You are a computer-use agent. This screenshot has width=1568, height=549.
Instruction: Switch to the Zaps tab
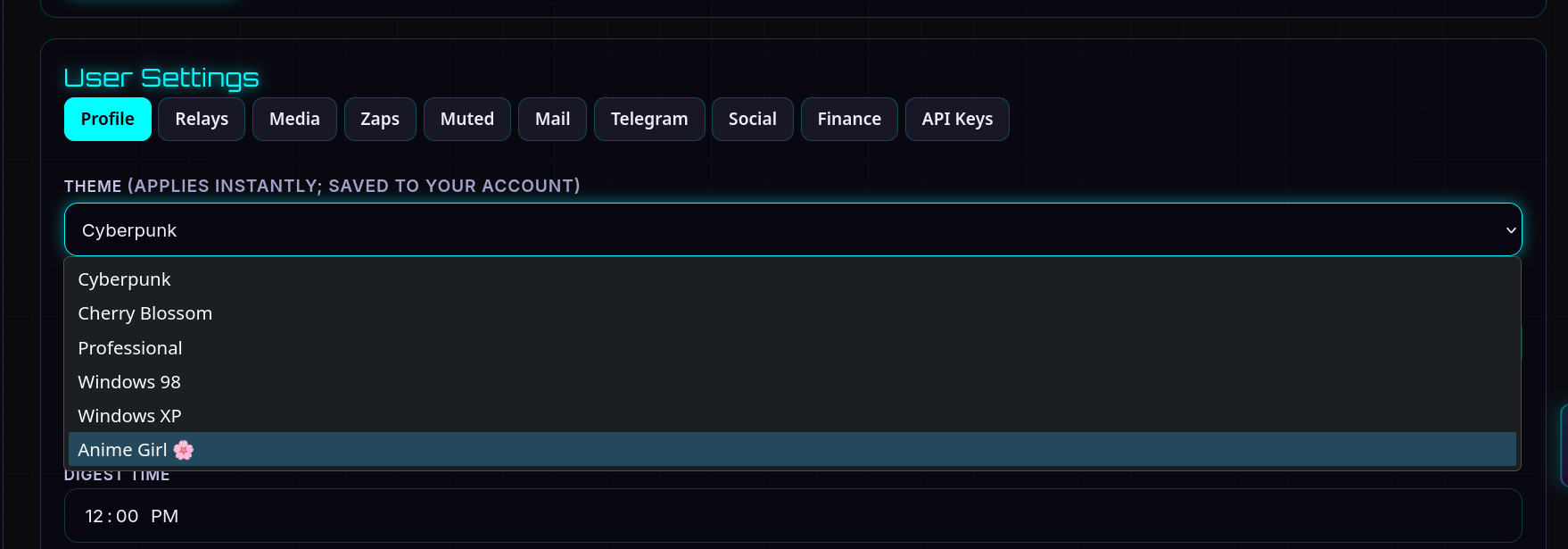pos(380,119)
